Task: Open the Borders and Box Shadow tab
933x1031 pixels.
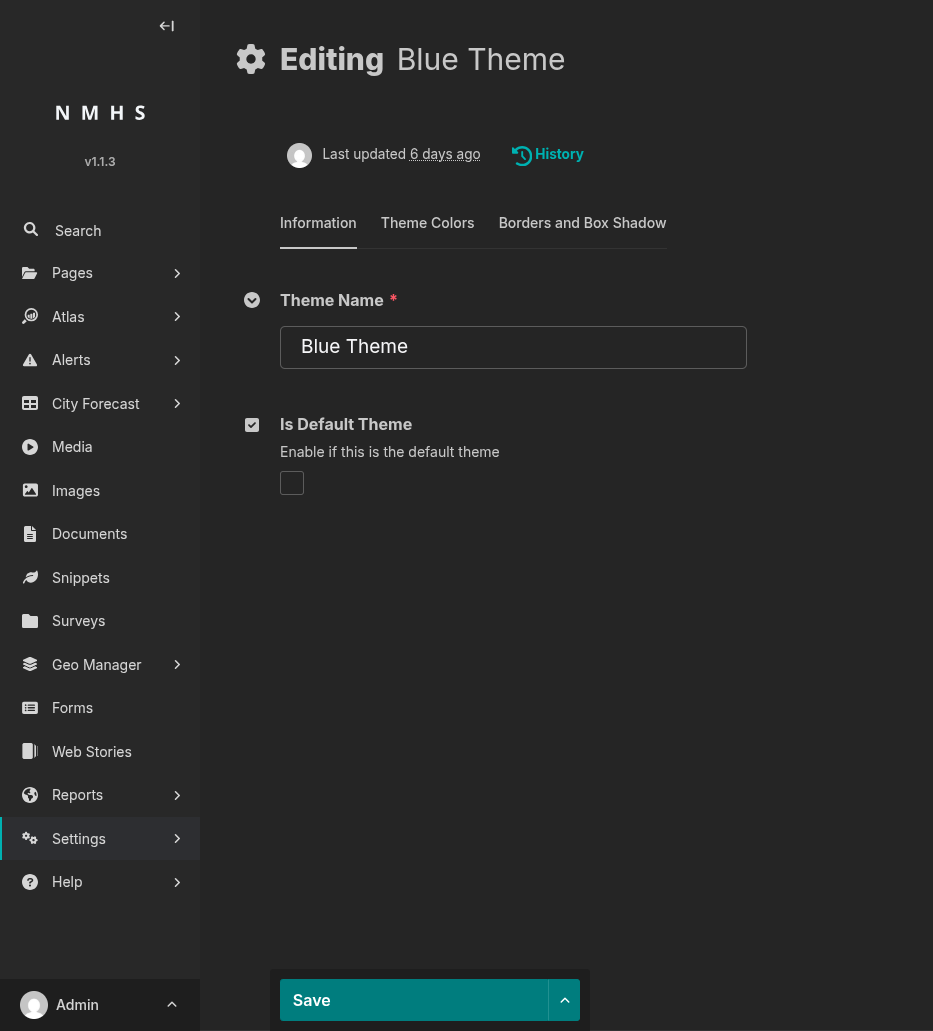Action: [x=582, y=224]
